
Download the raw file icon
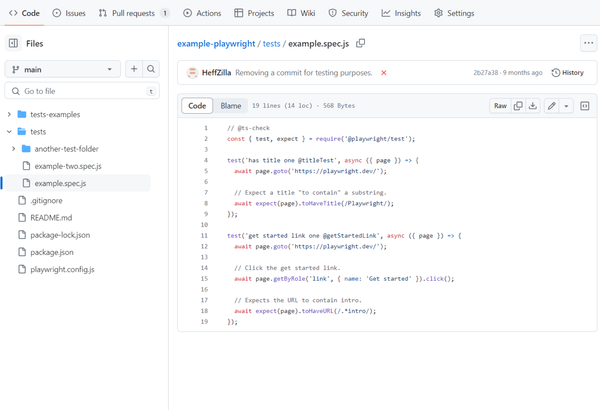pyautogui.click(x=533, y=106)
